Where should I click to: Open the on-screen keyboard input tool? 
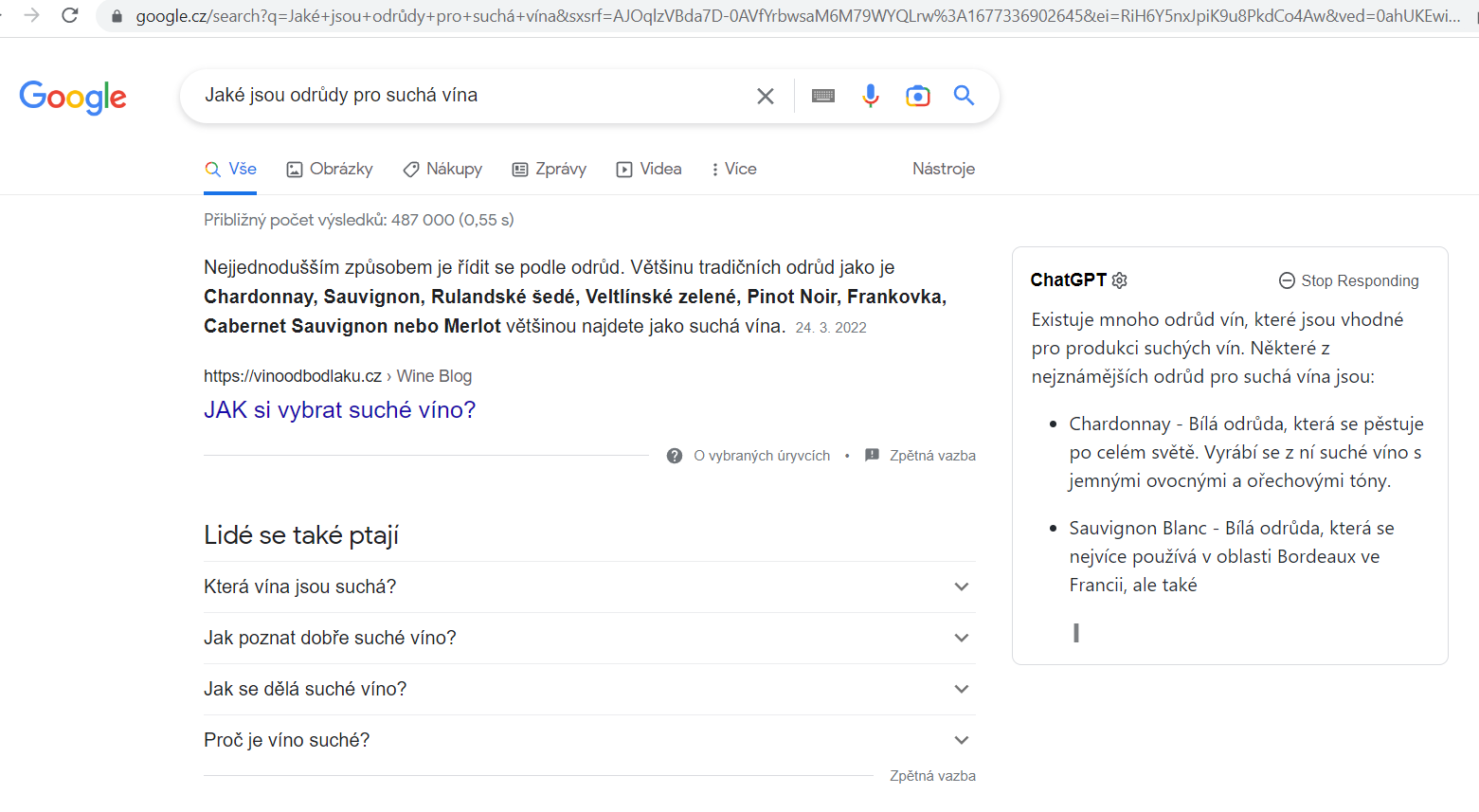[823, 96]
